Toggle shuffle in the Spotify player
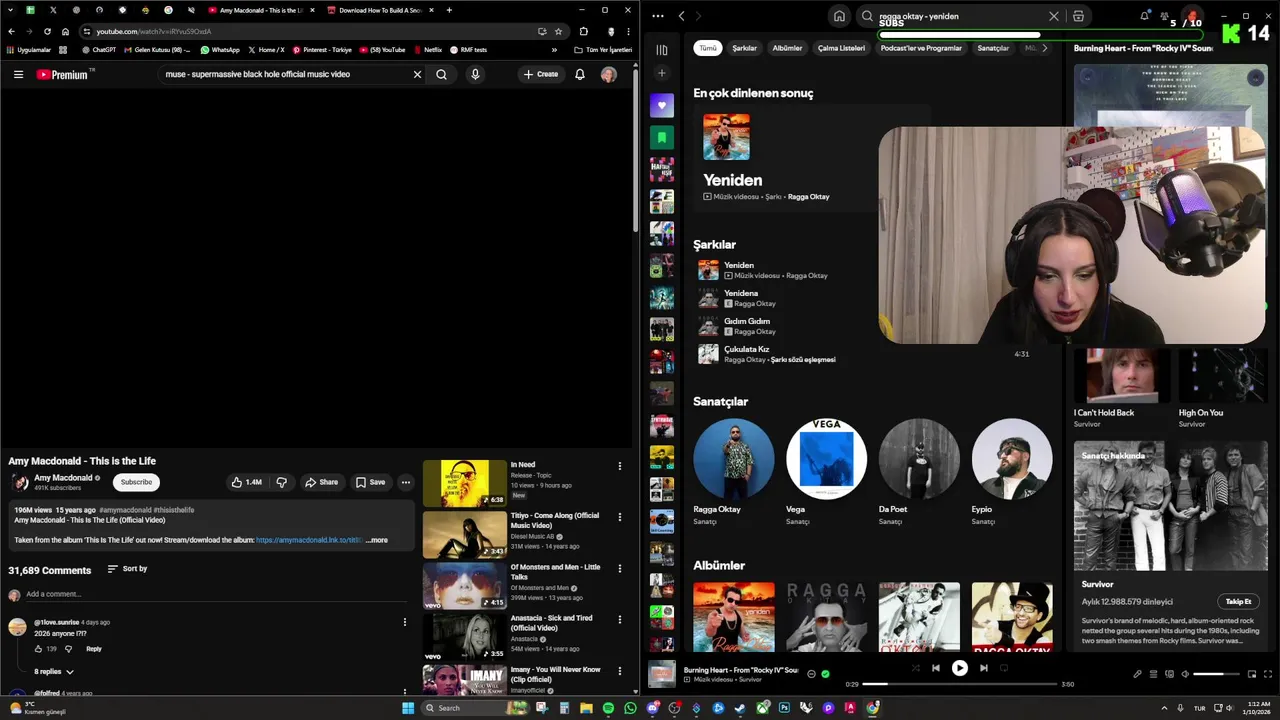1280x720 pixels. (x=915, y=668)
